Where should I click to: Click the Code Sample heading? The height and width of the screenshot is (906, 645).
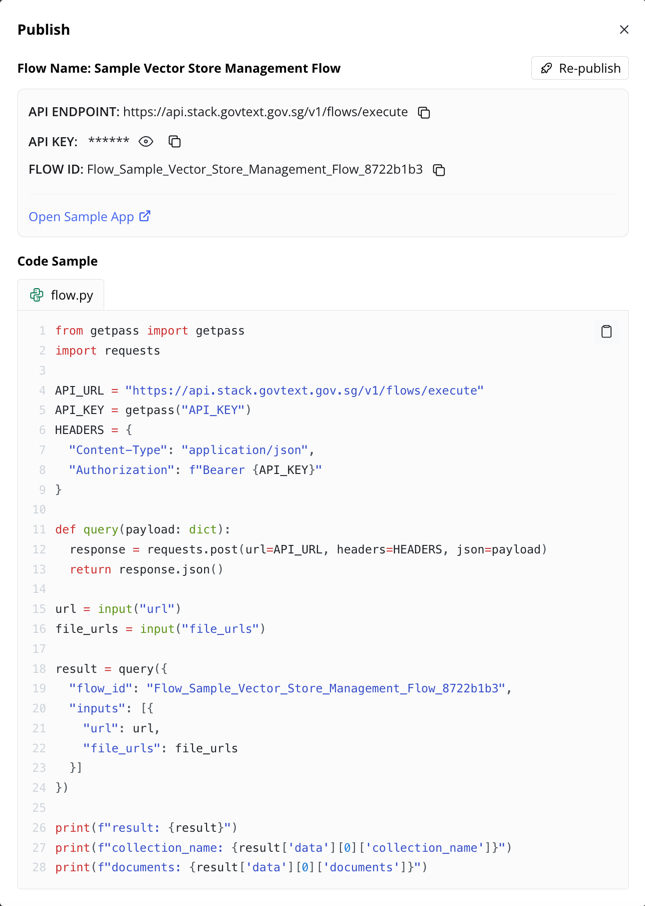click(57, 261)
